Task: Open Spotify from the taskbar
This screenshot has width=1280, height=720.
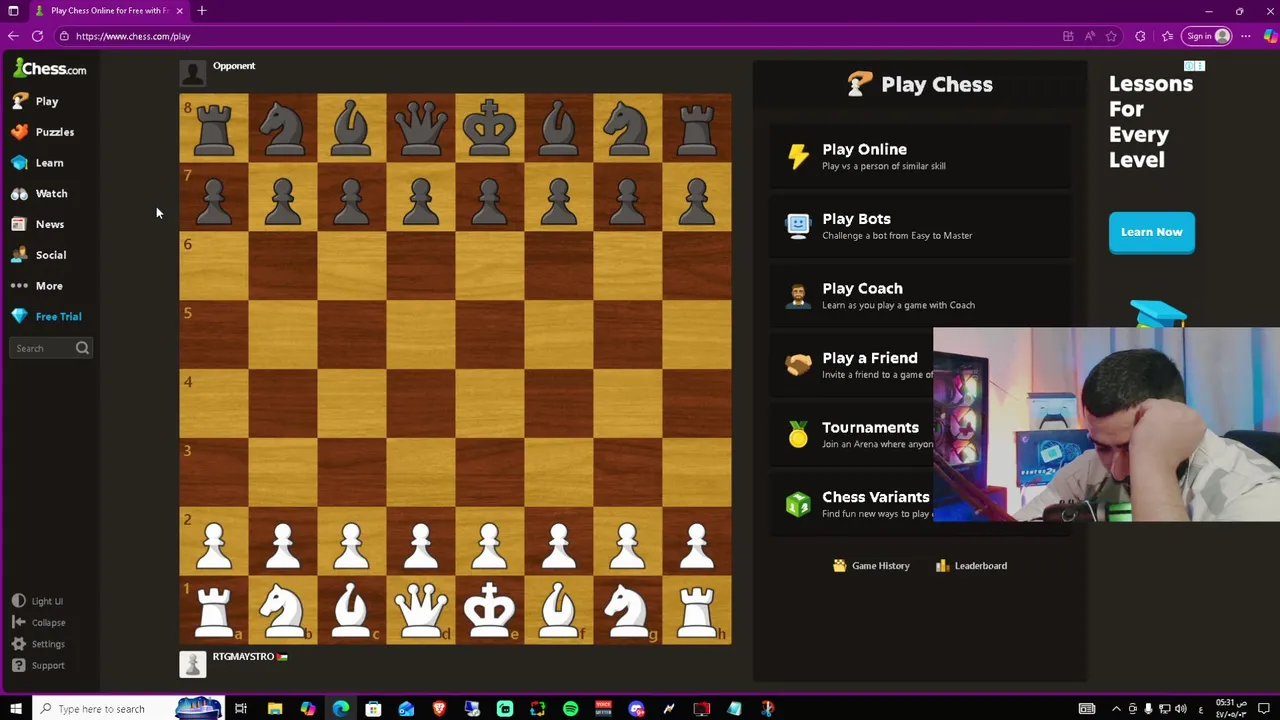Action: (x=570, y=709)
